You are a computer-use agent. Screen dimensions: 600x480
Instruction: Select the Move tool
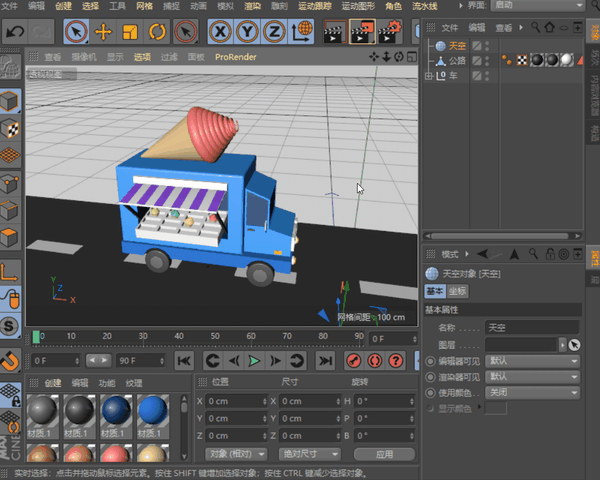(x=102, y=32)
